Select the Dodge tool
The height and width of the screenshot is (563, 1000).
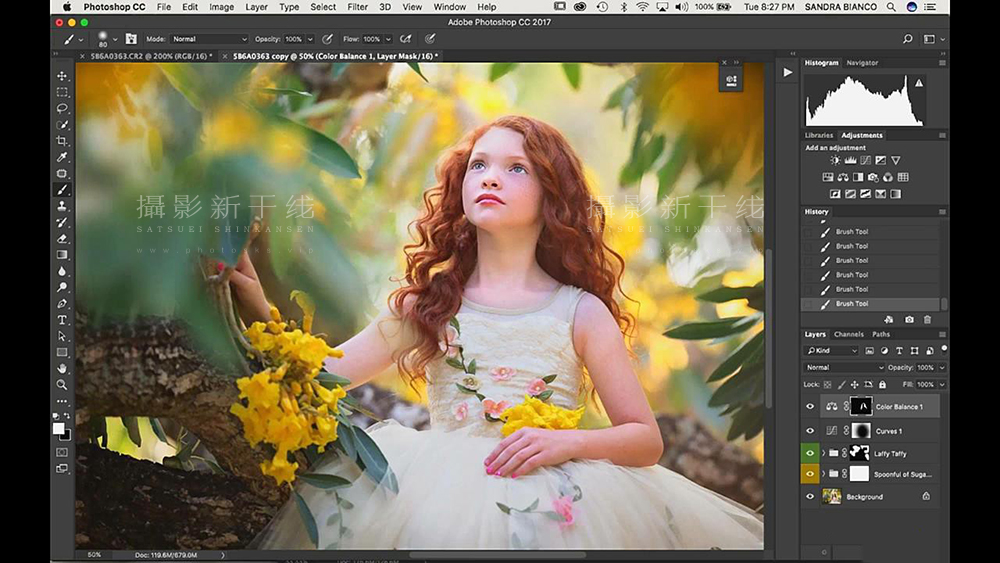click(62, 288)
